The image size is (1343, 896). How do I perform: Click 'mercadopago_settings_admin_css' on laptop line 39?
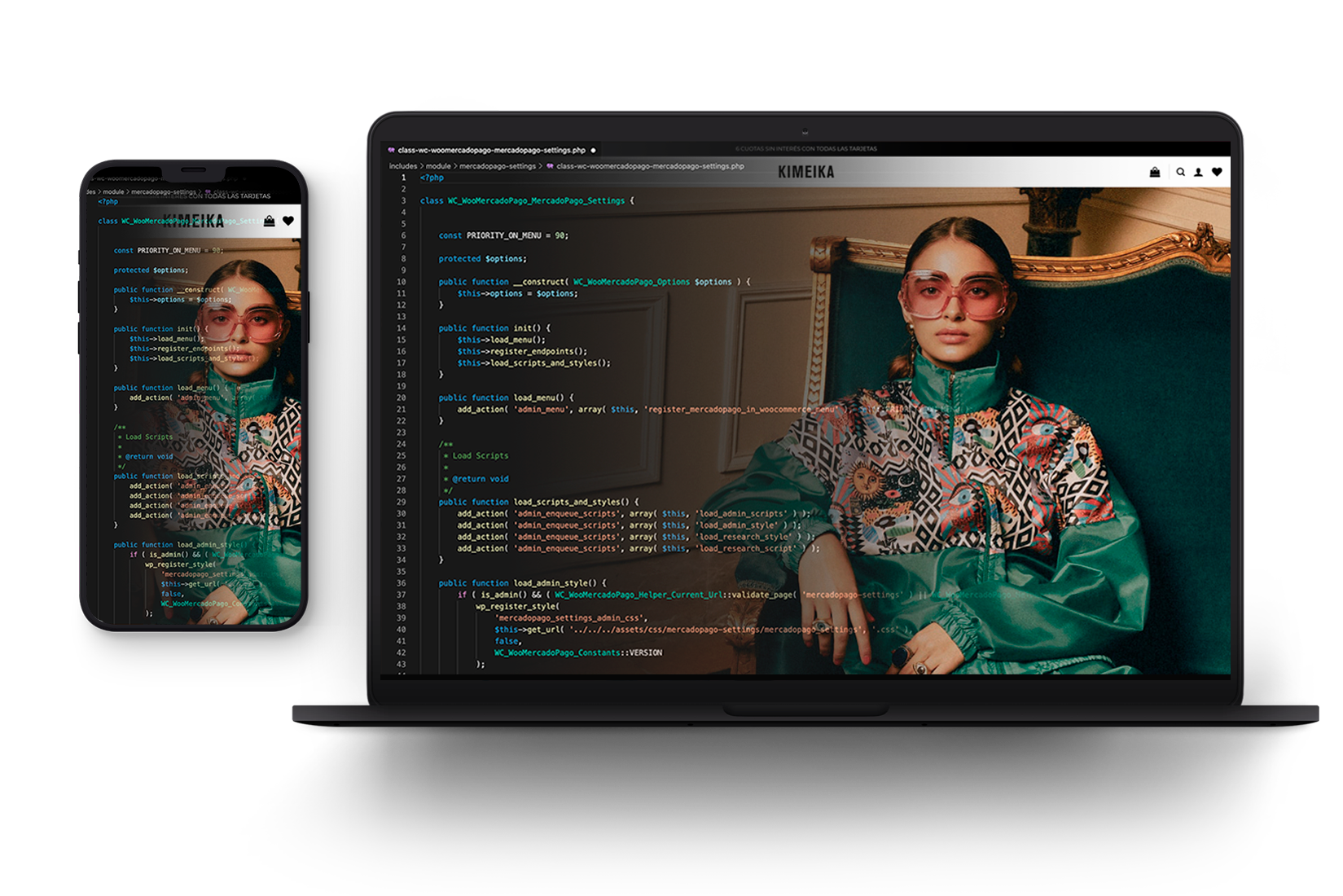[569, 618]
